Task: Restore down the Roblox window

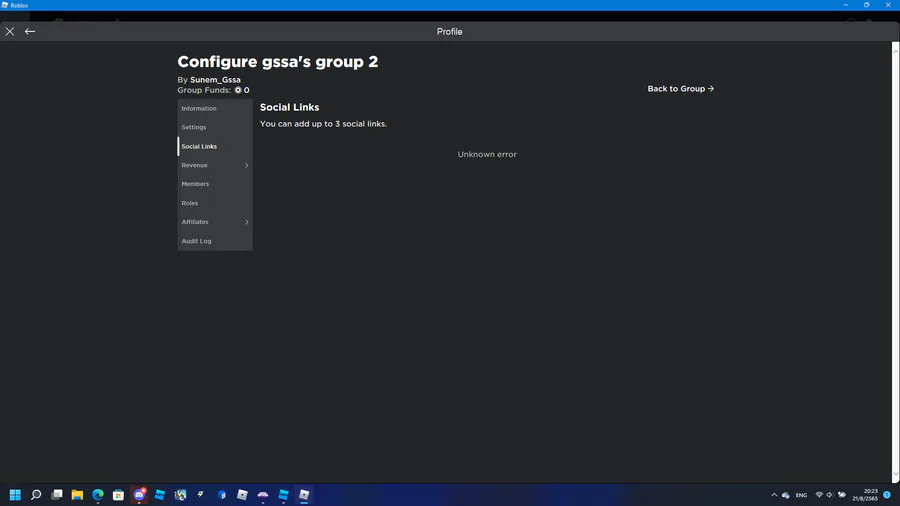Action: 867,5
